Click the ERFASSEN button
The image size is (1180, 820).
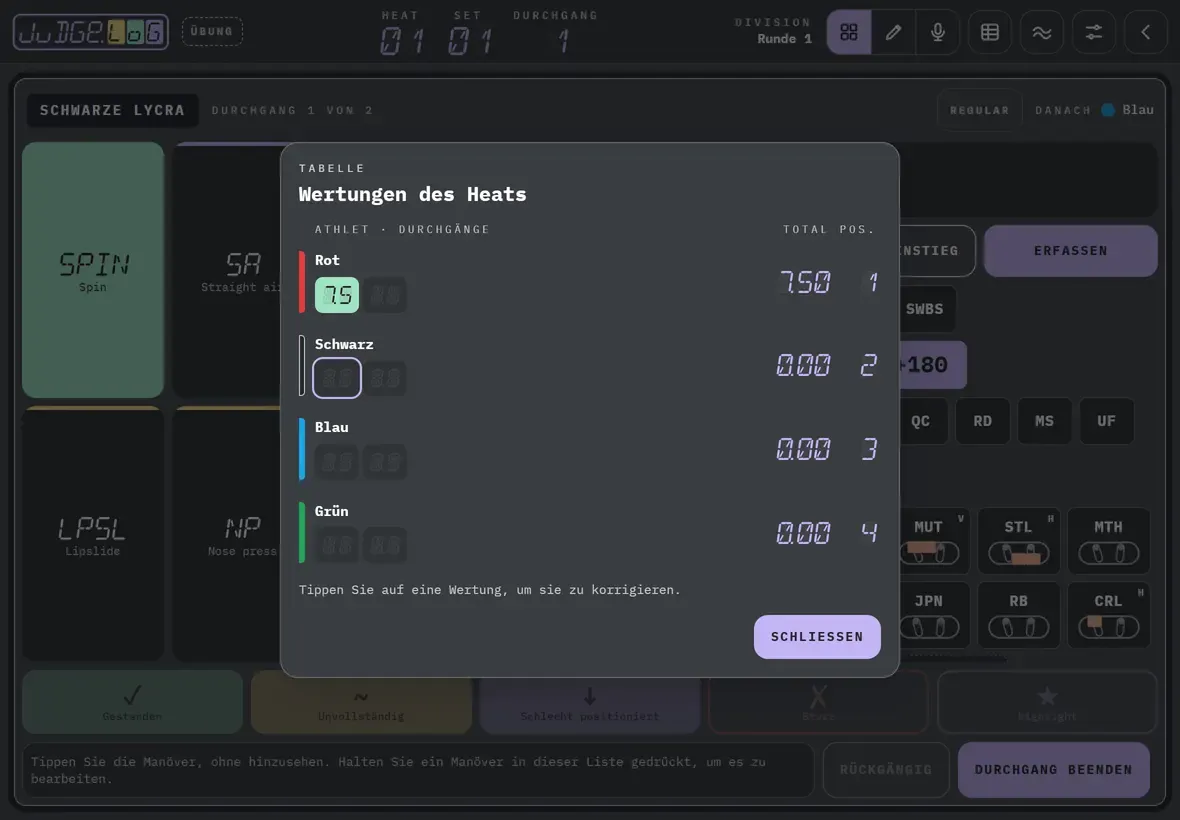[1070, 251]
